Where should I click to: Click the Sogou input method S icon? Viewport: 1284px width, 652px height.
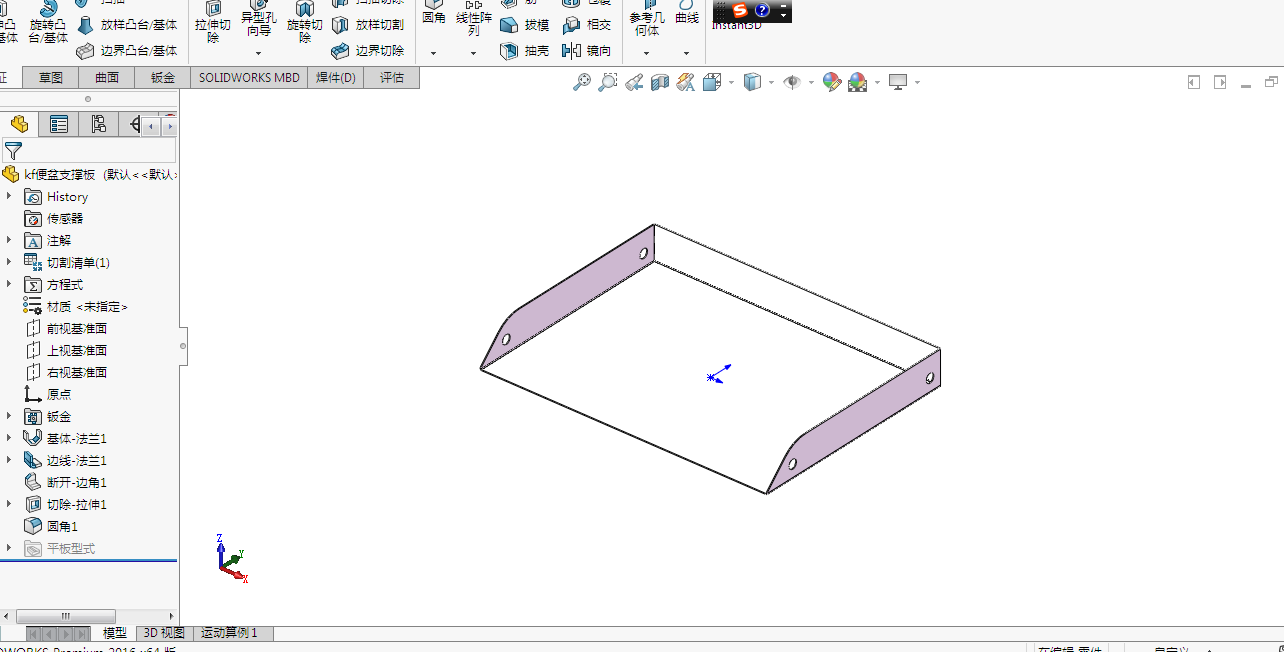click(x=739, y=10)
